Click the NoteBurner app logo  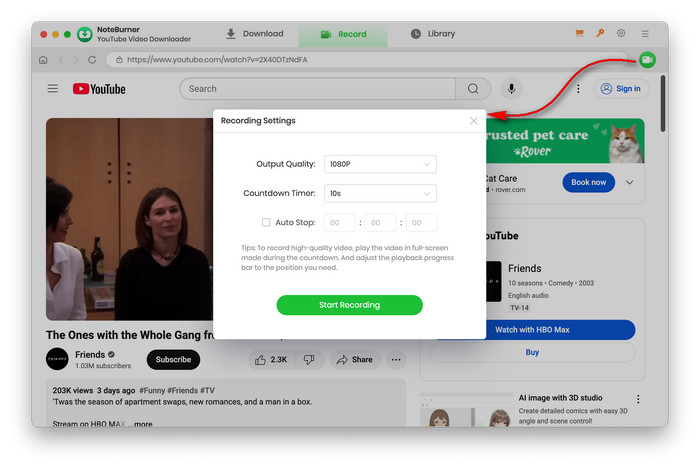(x=84, y=34)
